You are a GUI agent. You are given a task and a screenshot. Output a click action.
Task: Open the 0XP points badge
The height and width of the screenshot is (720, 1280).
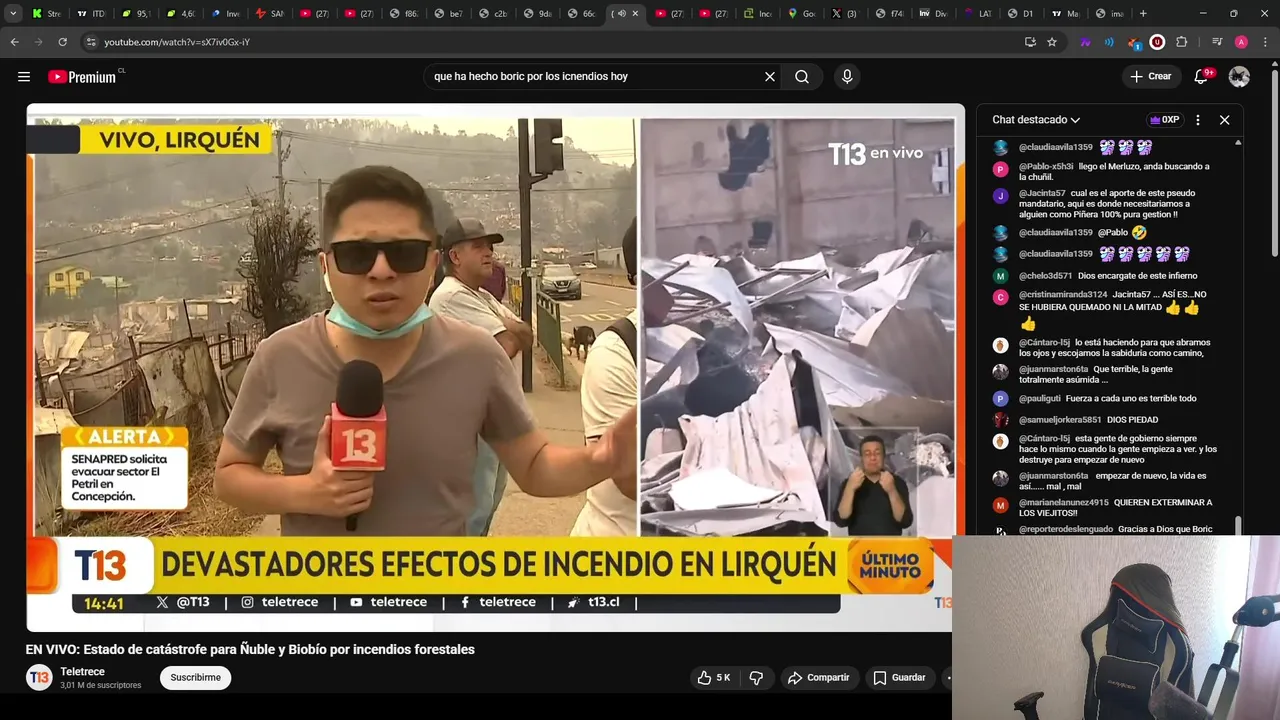click(1164, 120)
